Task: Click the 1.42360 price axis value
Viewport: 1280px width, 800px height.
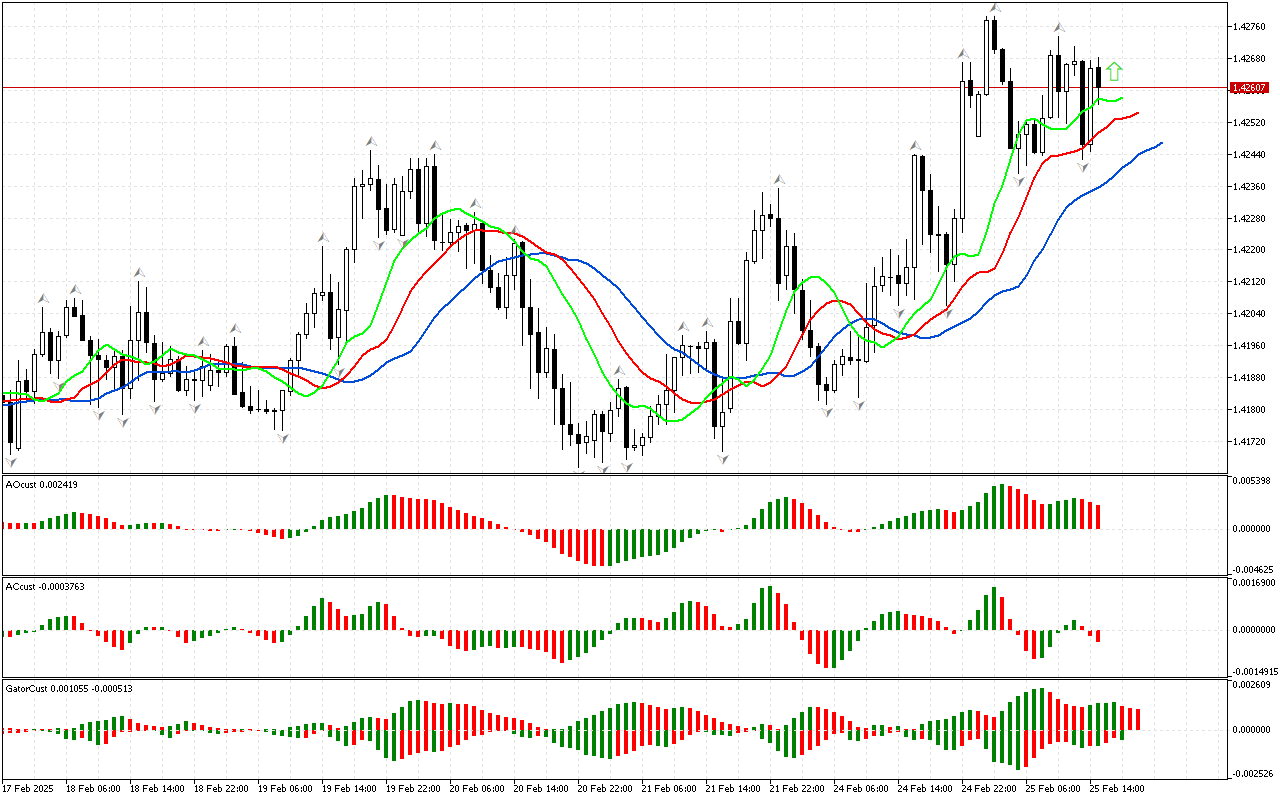Action: (x=1251, y=186)
